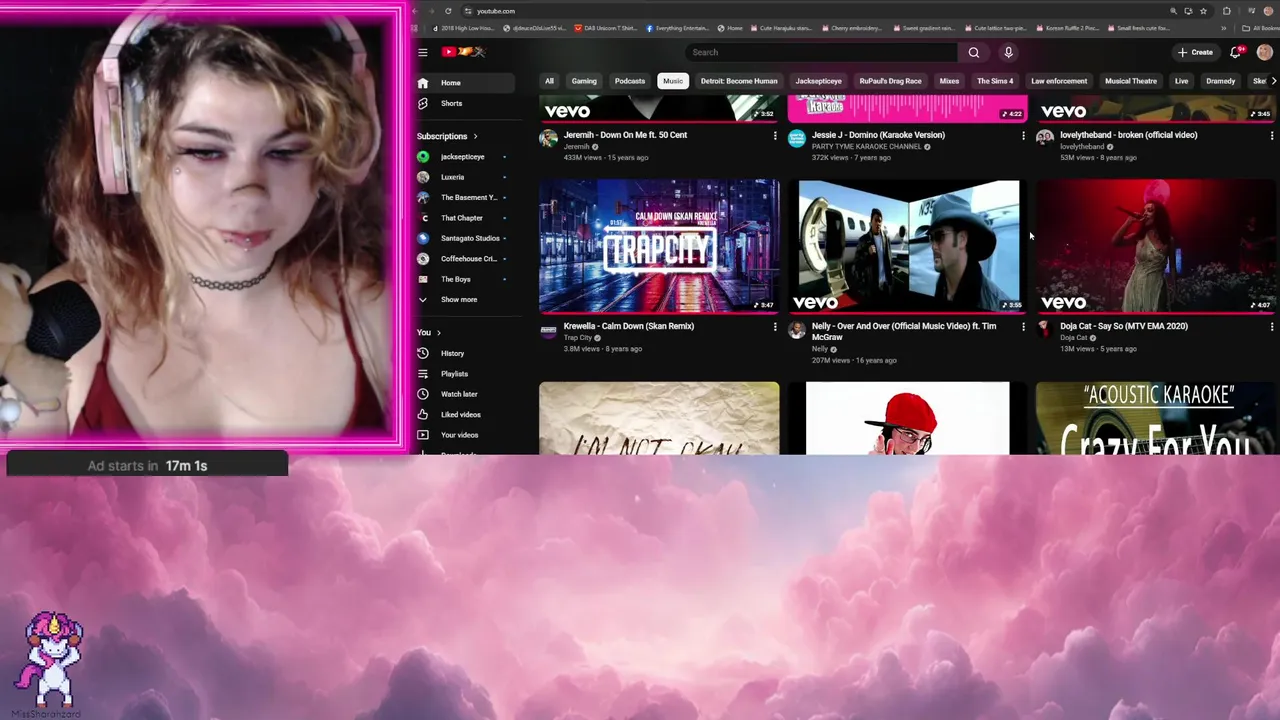The height and width of the screenshot is (720, 1280).
Task: Open Doja Cat channel avatar
Action: pyautogui.click(x=1045, y=329)
